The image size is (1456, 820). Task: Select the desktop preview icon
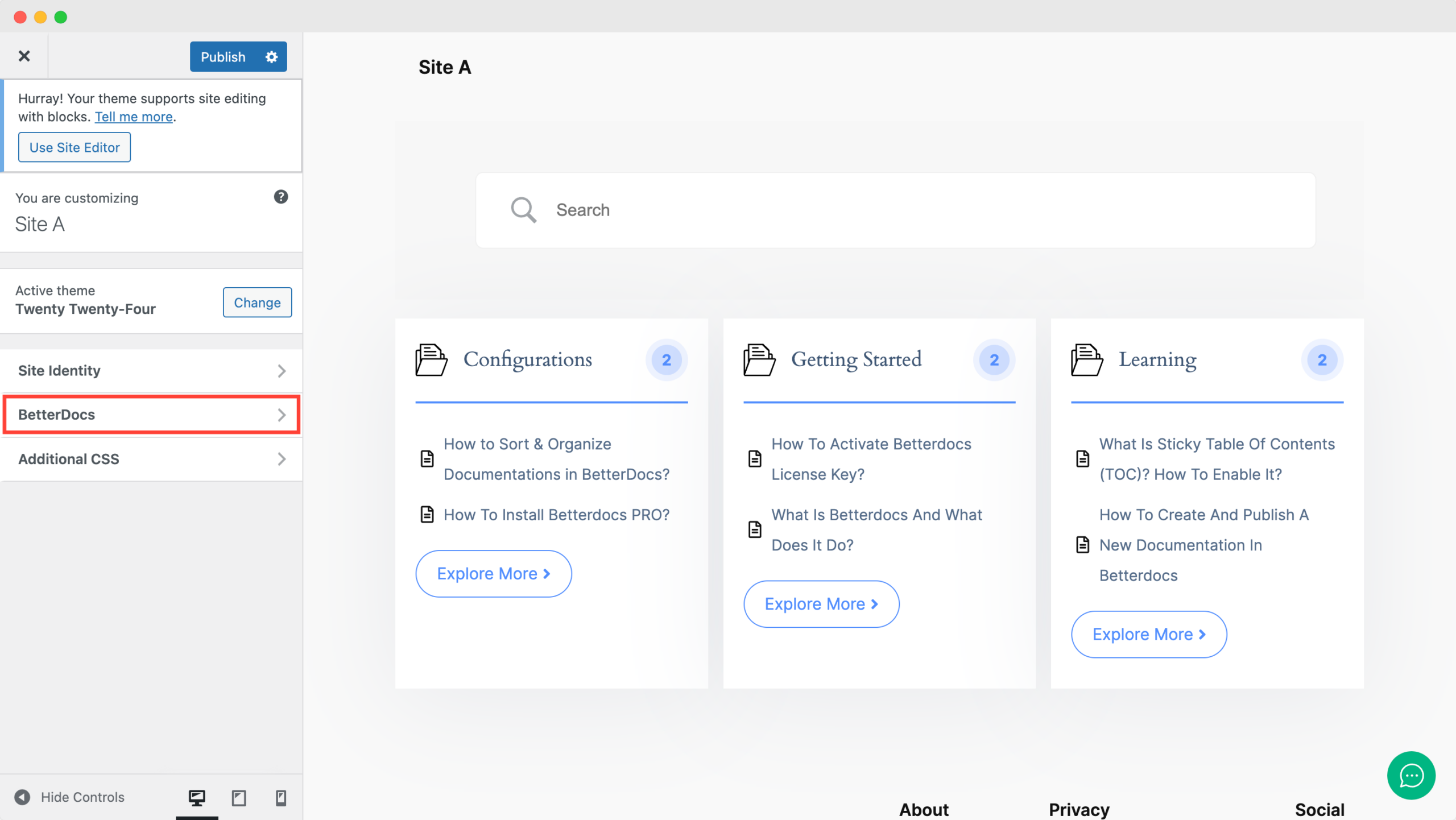coord(196,797)
